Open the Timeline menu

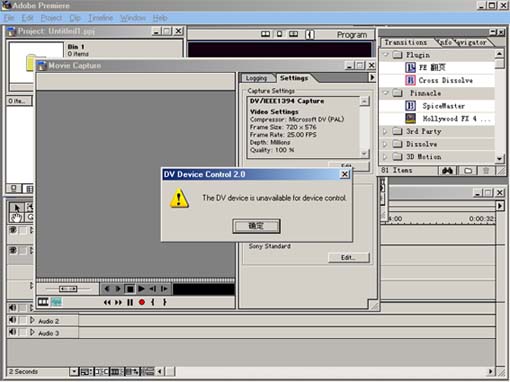pyautogui.click(x=100, y=18)
